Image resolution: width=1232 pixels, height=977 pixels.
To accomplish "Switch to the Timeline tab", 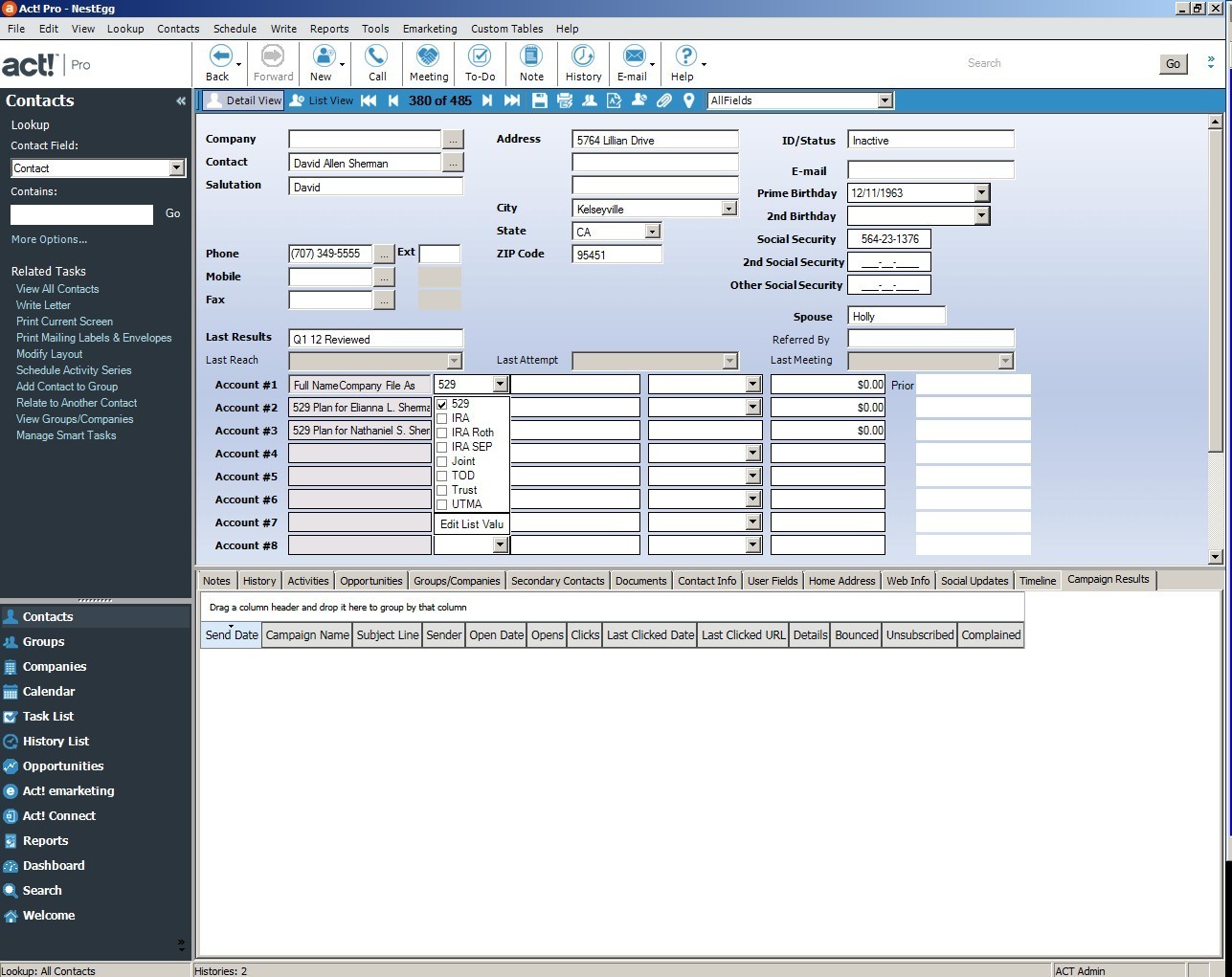I will tap(1038, 581).
